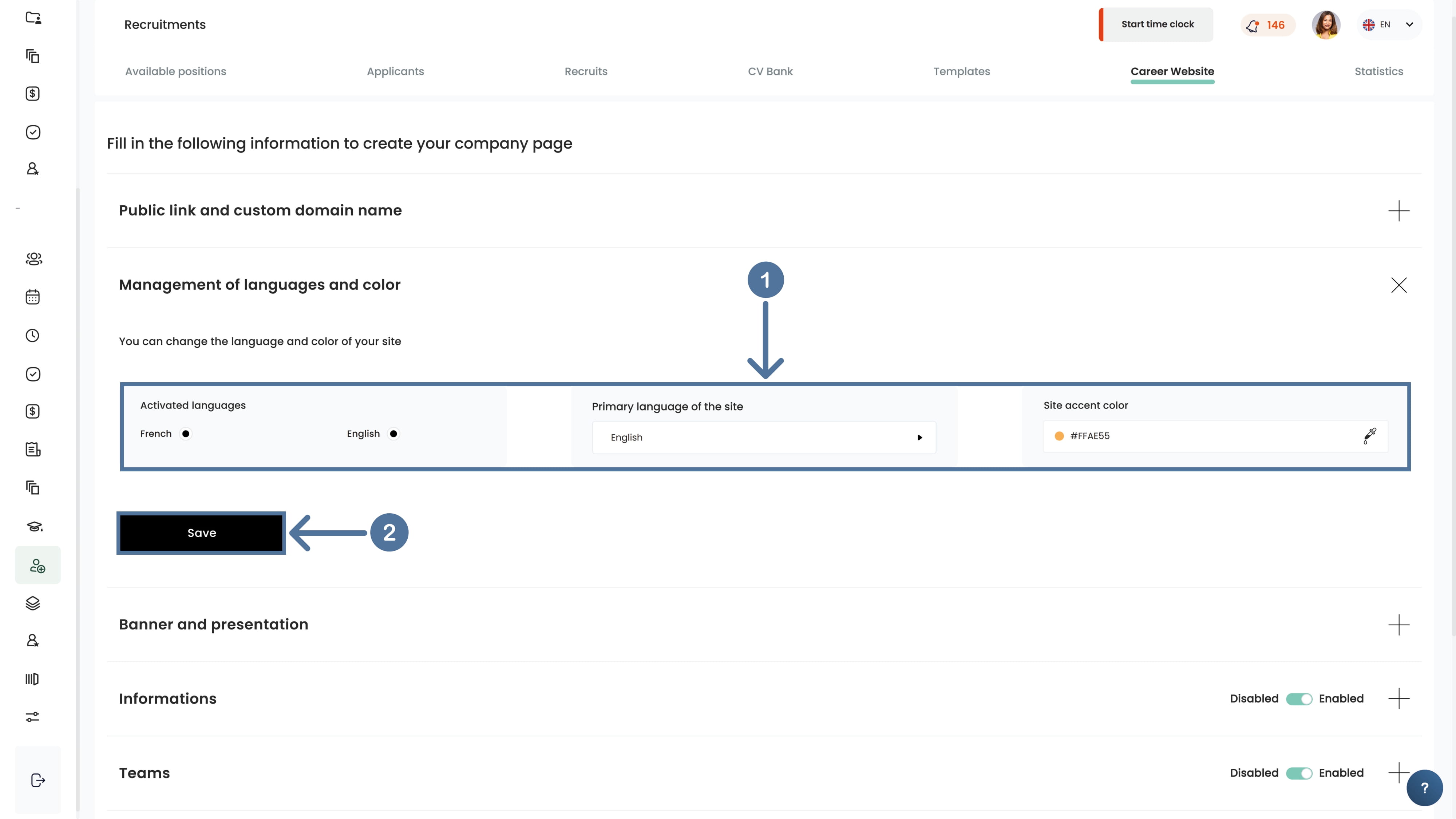This screenshot has height=819, width=1456.
Task: Click the #FFAE55 hex color field
Action: [x=1215, y=436]
